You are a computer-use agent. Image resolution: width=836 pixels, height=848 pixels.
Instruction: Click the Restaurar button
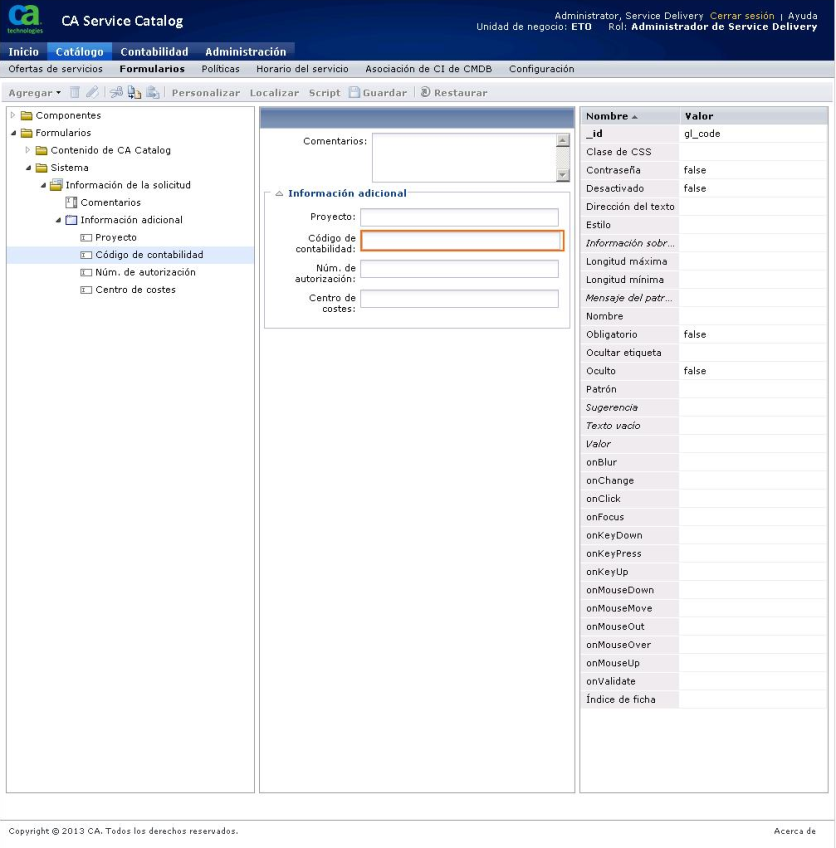(454, 92)
